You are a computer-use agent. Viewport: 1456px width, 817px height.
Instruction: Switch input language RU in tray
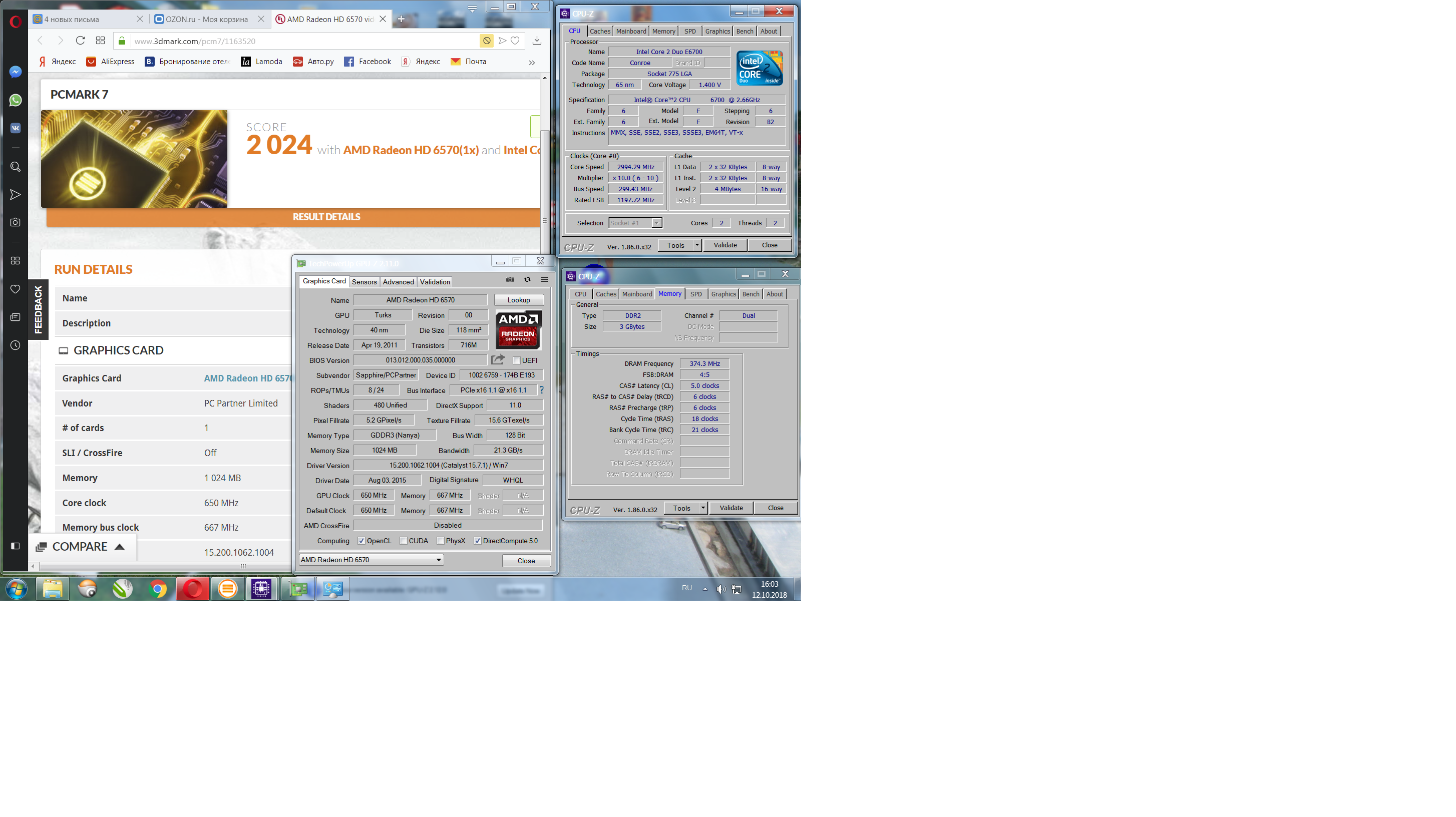click(x=687, y=588)
